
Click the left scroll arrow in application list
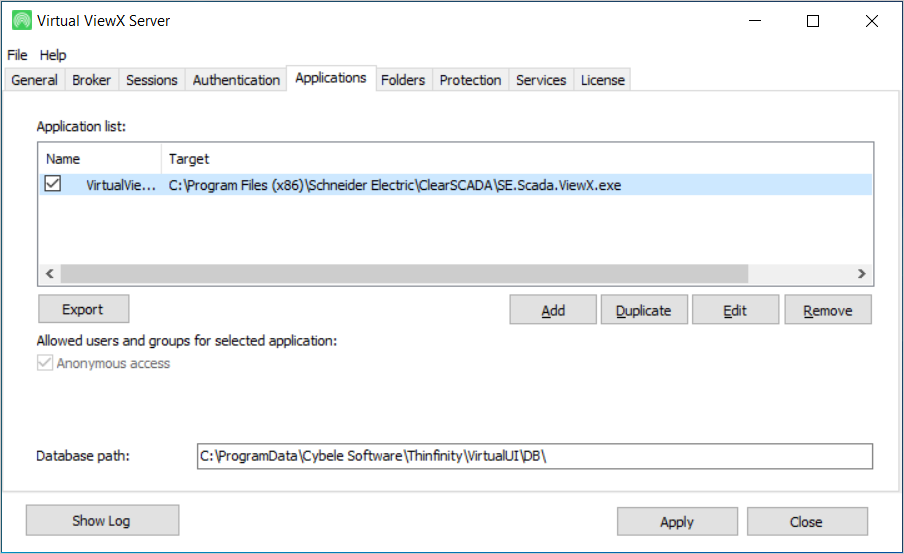49,274
